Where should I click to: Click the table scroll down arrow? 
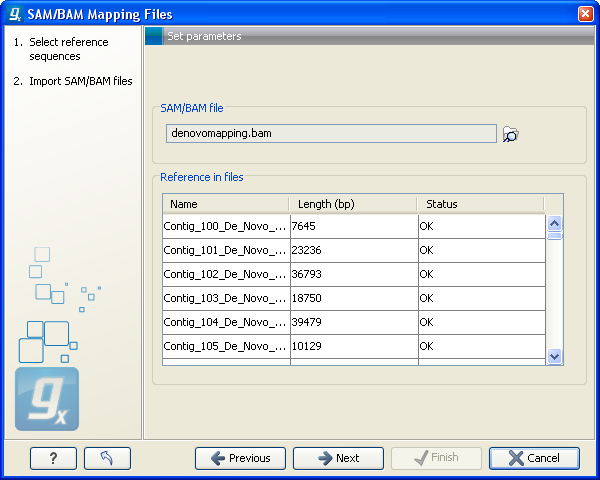(554, 356)
